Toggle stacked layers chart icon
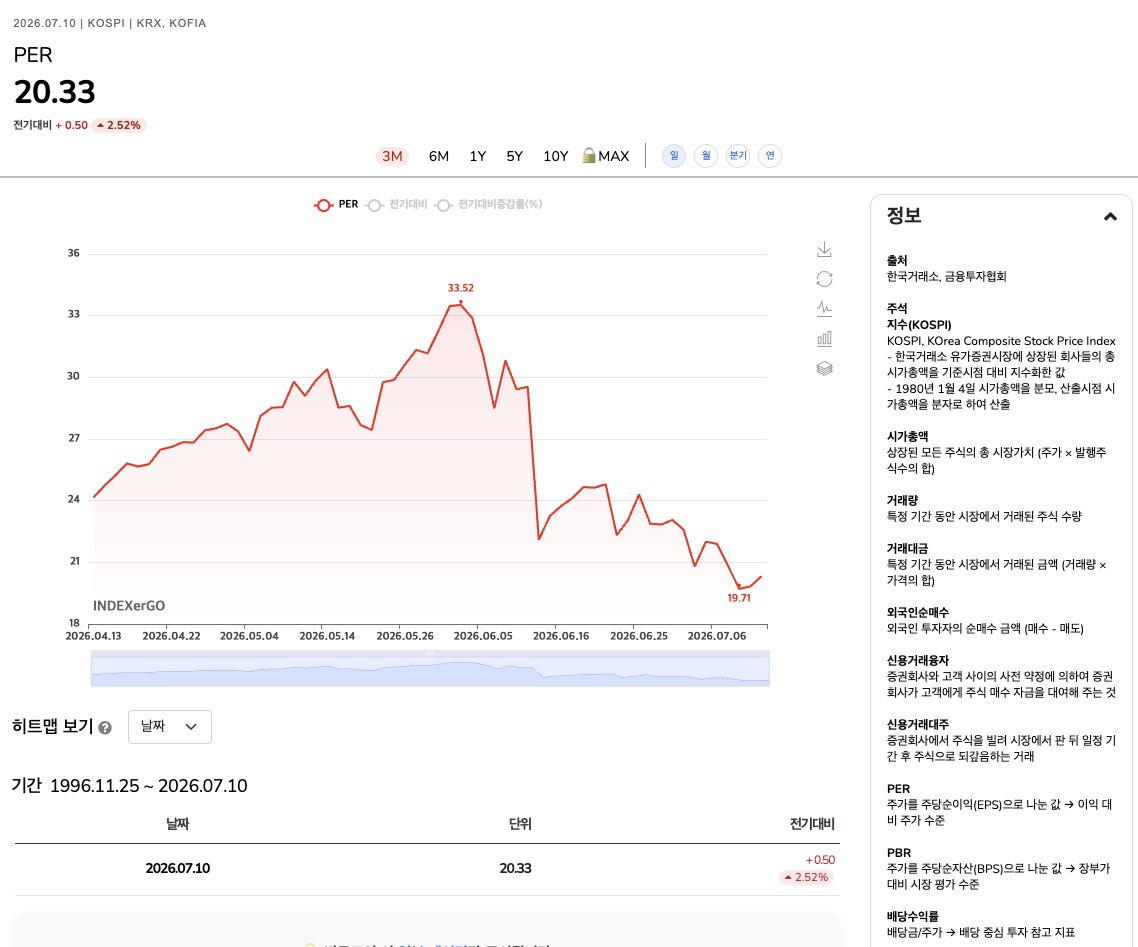The height and width of the screenshot is (947, 1138). click(824, 369)
